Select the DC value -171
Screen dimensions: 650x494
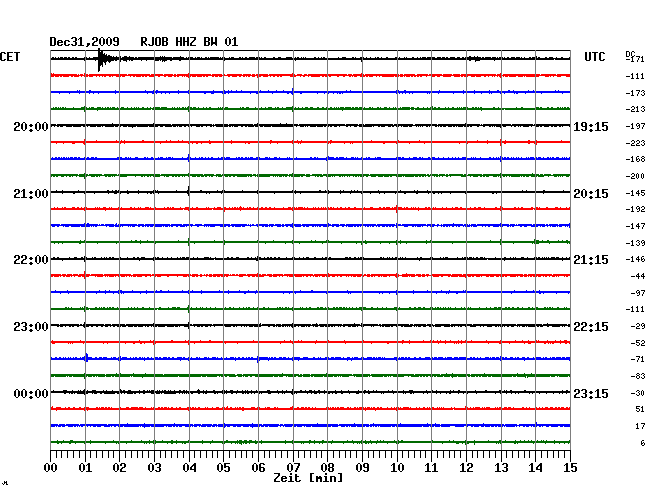(635, 59)
